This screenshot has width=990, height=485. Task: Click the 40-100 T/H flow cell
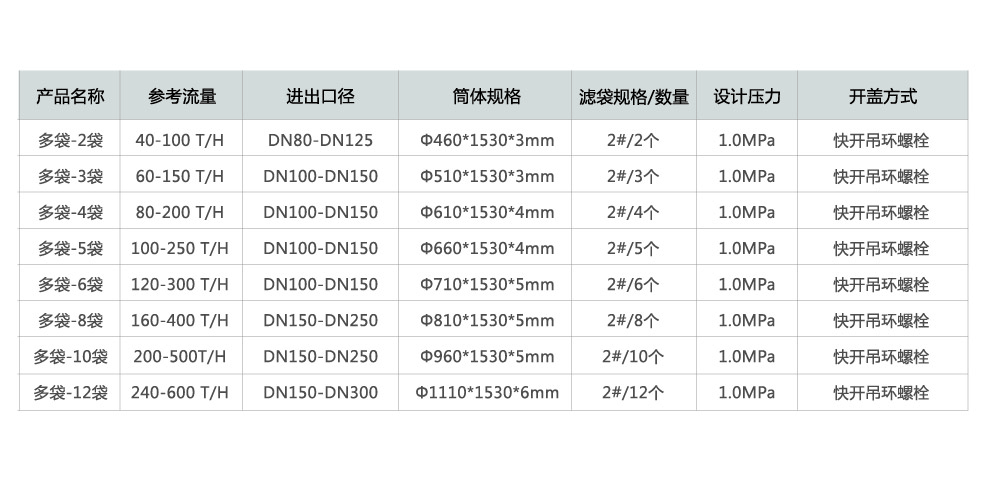pyautogui.click(x=181, y=141)
